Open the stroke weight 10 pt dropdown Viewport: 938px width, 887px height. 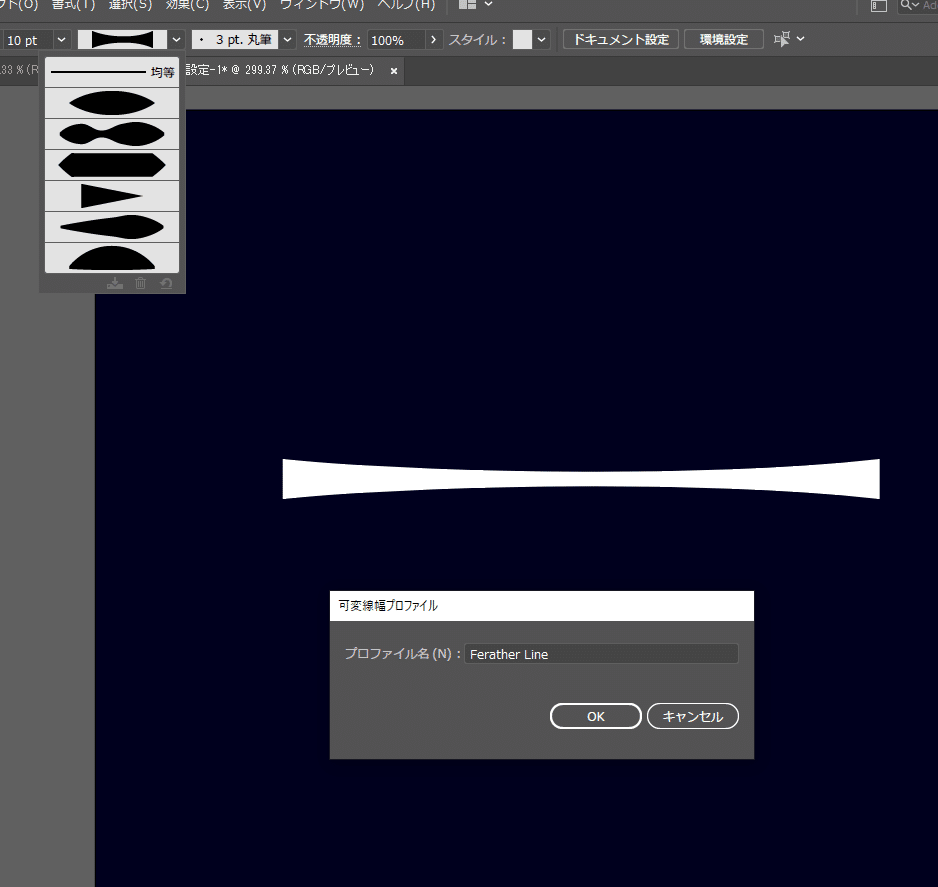pos(61,40)
